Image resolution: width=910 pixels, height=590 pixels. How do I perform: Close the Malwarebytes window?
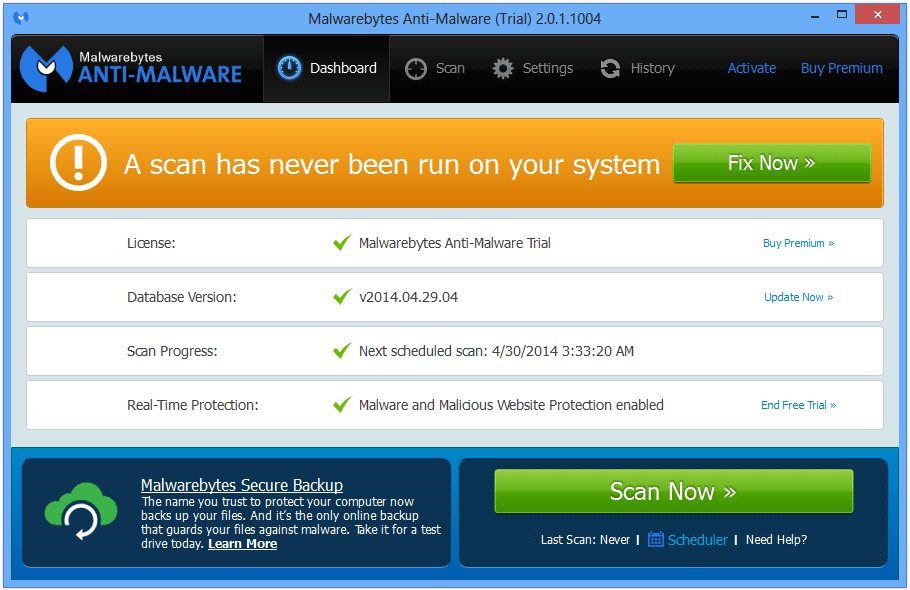pyautogui.click(x=878, y=15)
